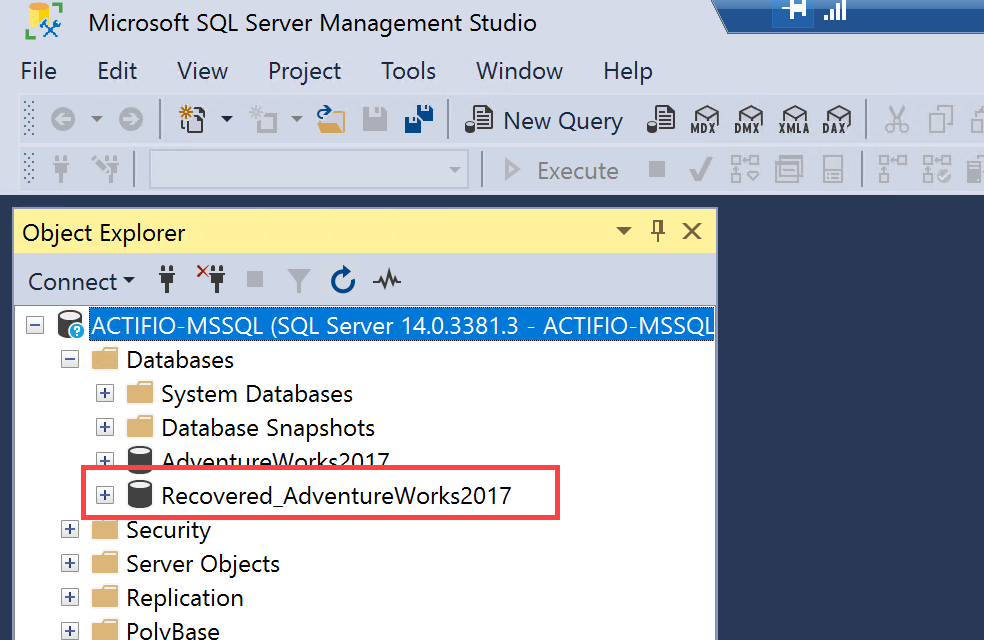
Task: Open the Project menu
Action: coord(304,71)
